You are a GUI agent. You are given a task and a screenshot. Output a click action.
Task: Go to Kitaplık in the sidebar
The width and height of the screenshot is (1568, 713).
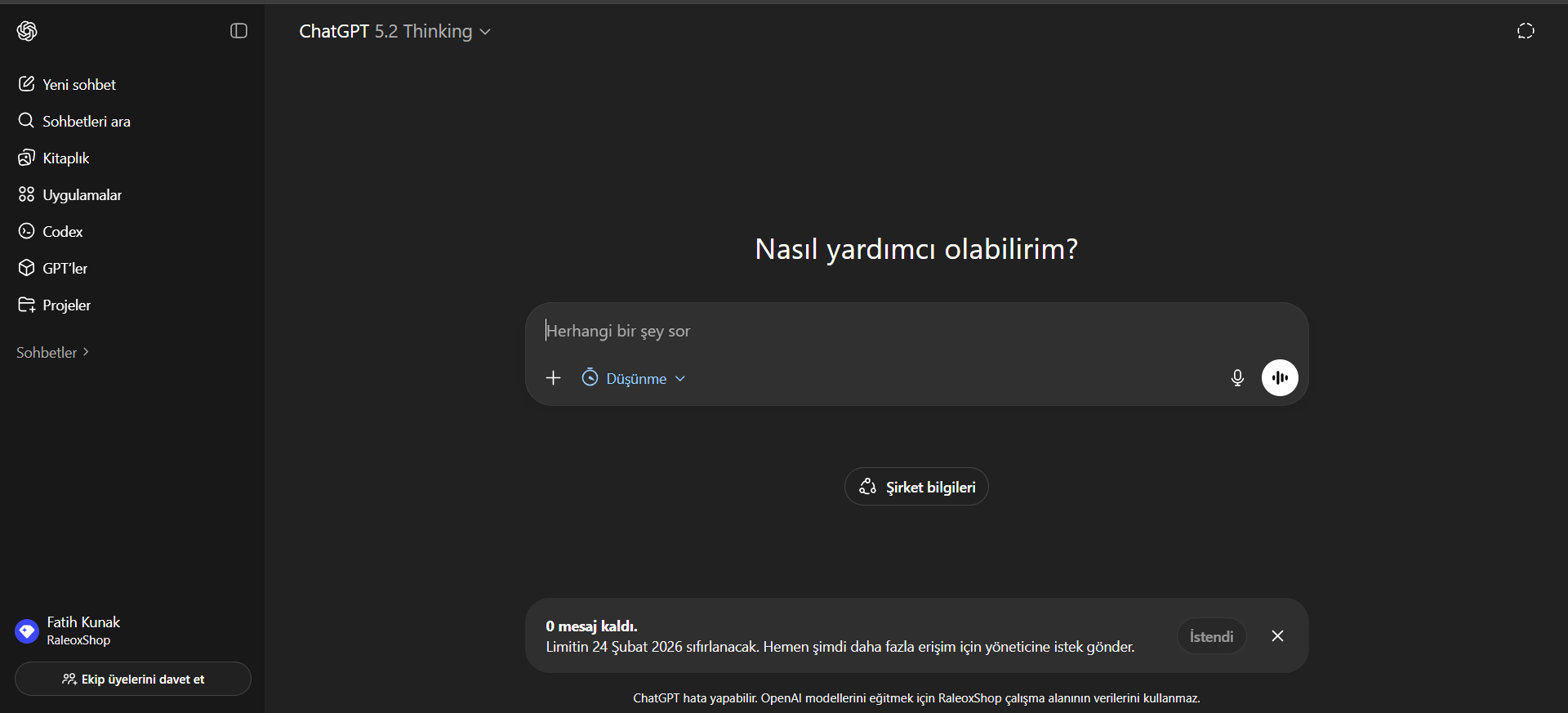[x=132, y=158]
